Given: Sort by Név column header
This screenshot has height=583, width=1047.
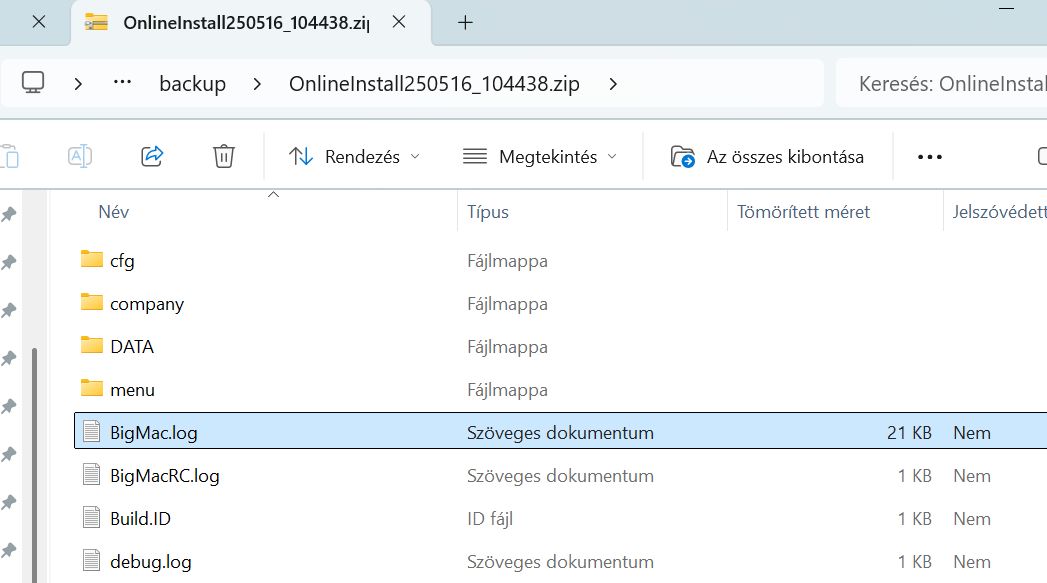Looking at the screenshot, I should click(114, 212).
